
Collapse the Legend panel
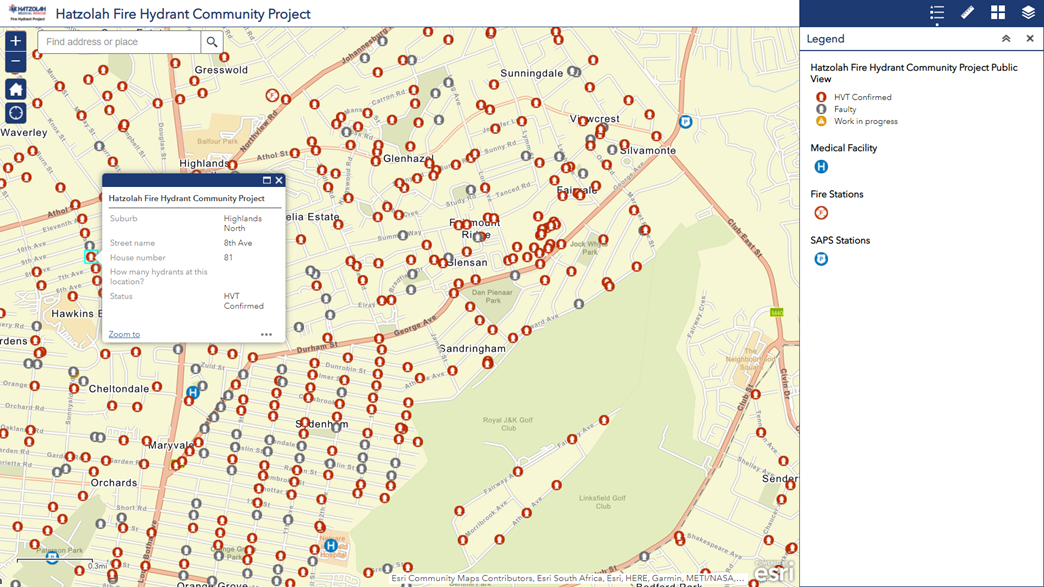(1006, 39)
